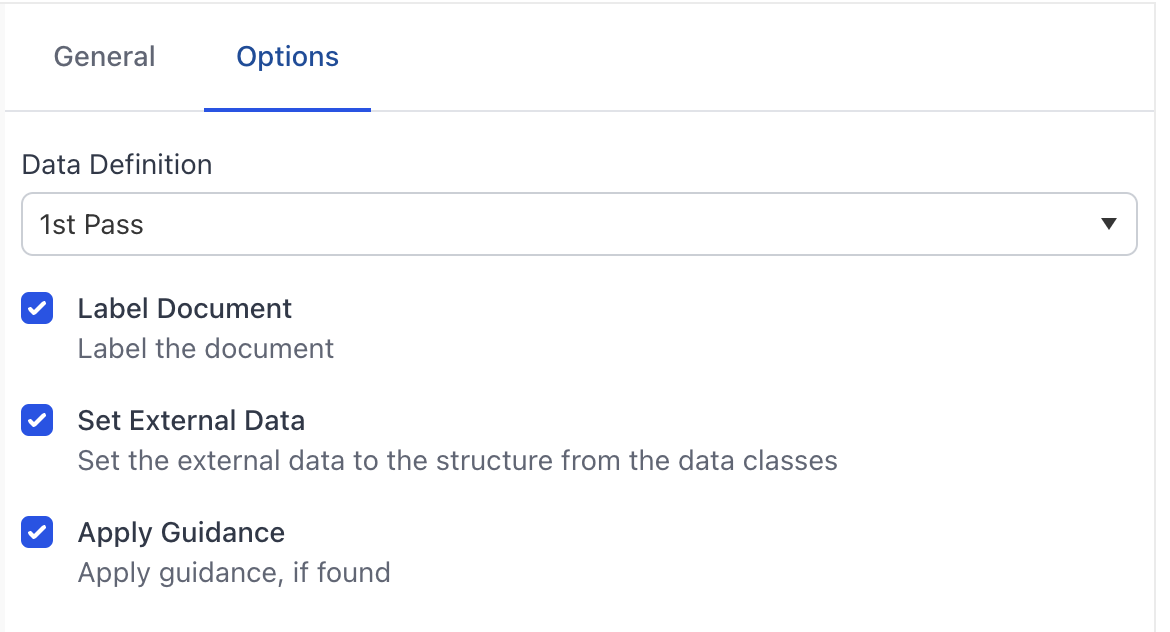Click the Data Definition heading text

pos(116,164)
